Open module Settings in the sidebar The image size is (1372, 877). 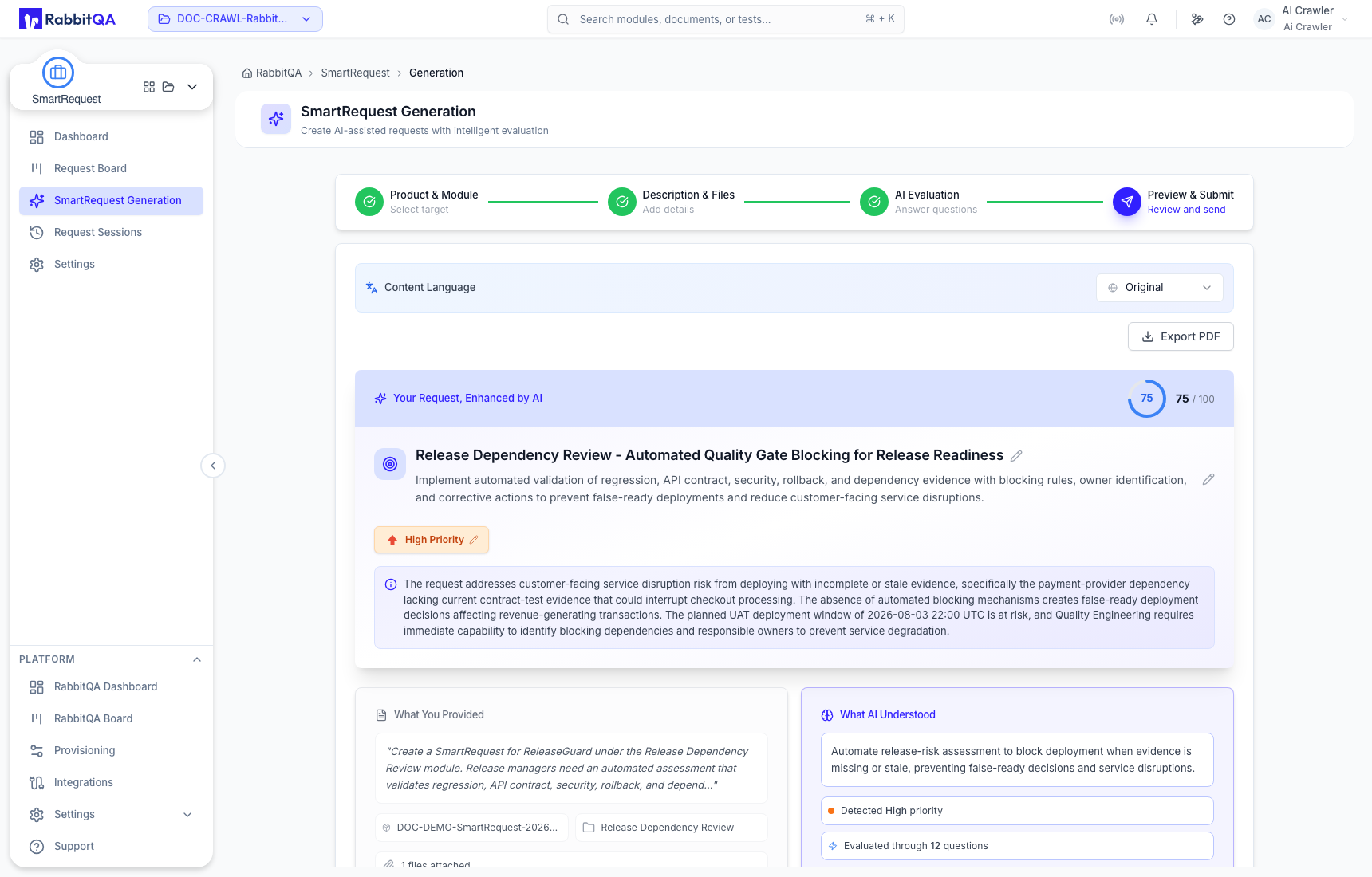[111, 264]
